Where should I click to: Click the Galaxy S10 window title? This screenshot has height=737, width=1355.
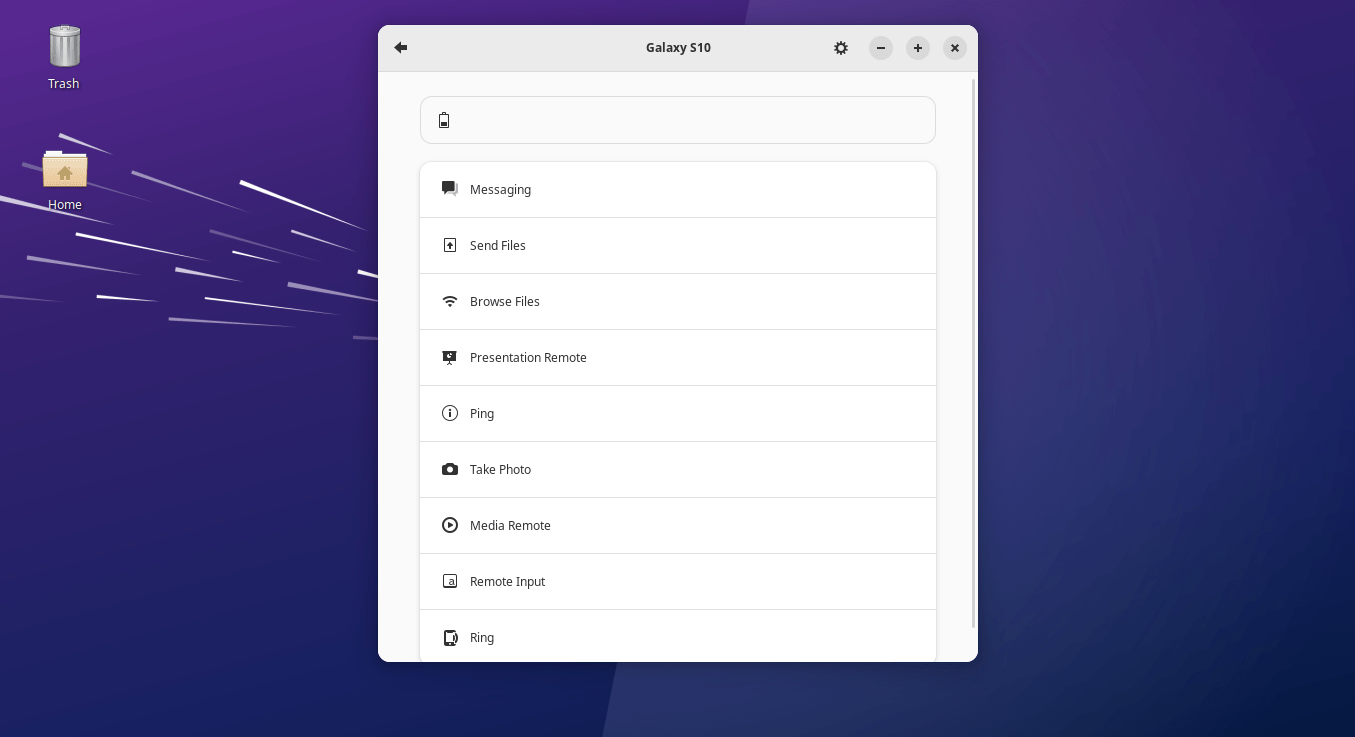point(678,48)
